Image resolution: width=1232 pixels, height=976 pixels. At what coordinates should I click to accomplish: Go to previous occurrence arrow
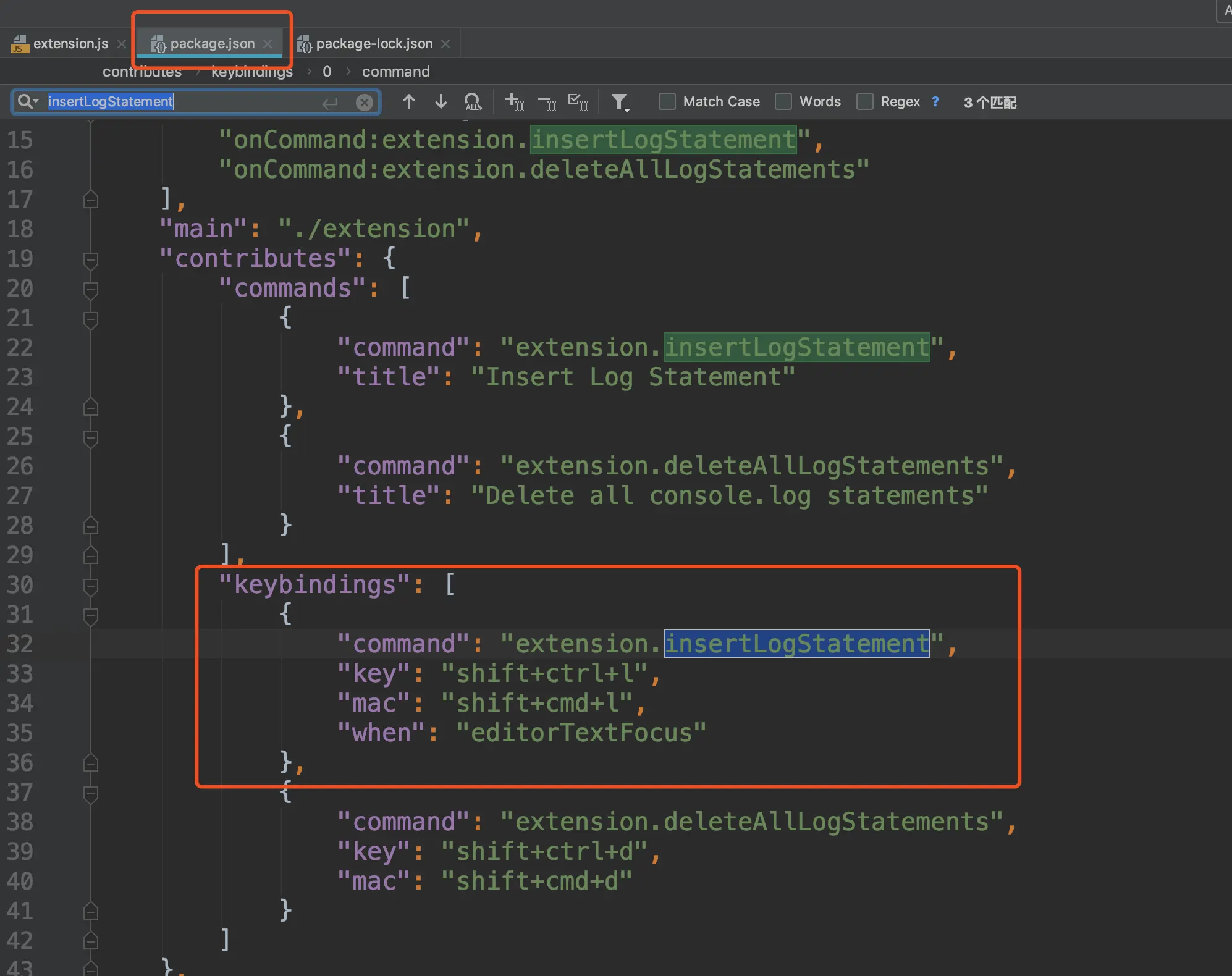(408, 101)
